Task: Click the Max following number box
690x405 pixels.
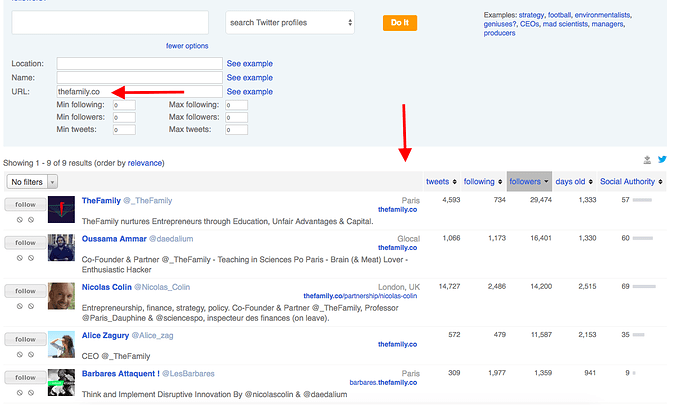Action: click(236, 105)
